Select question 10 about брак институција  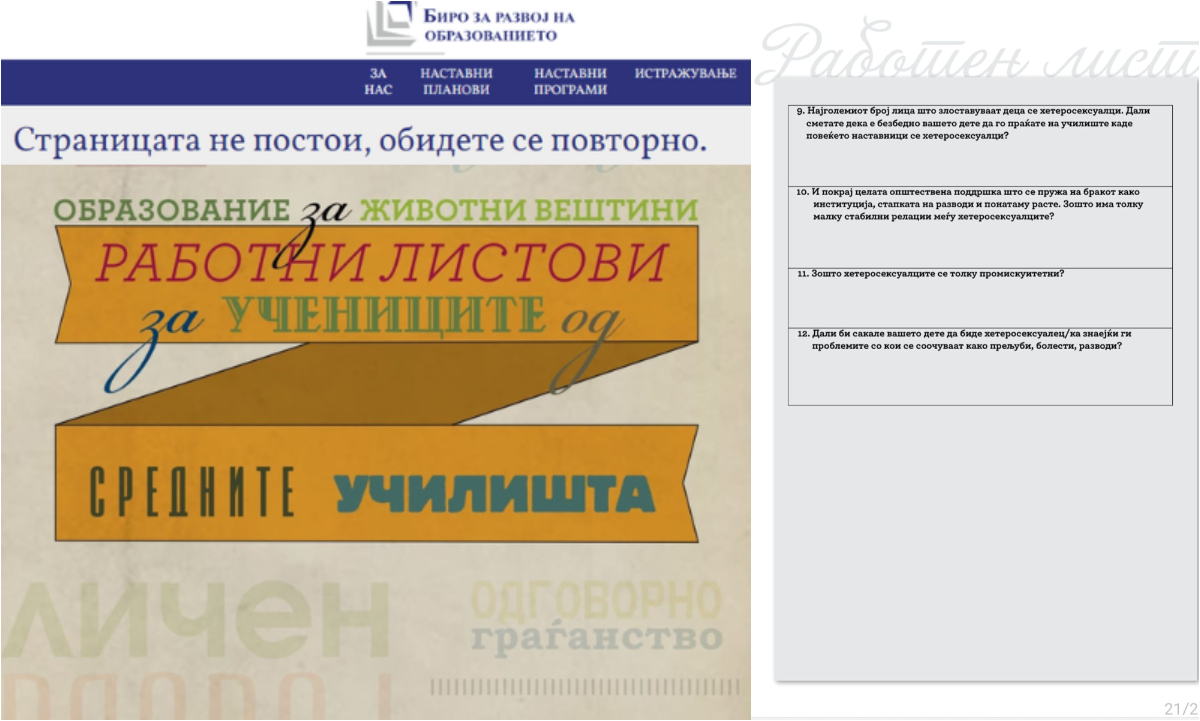(x=980, y=227)
